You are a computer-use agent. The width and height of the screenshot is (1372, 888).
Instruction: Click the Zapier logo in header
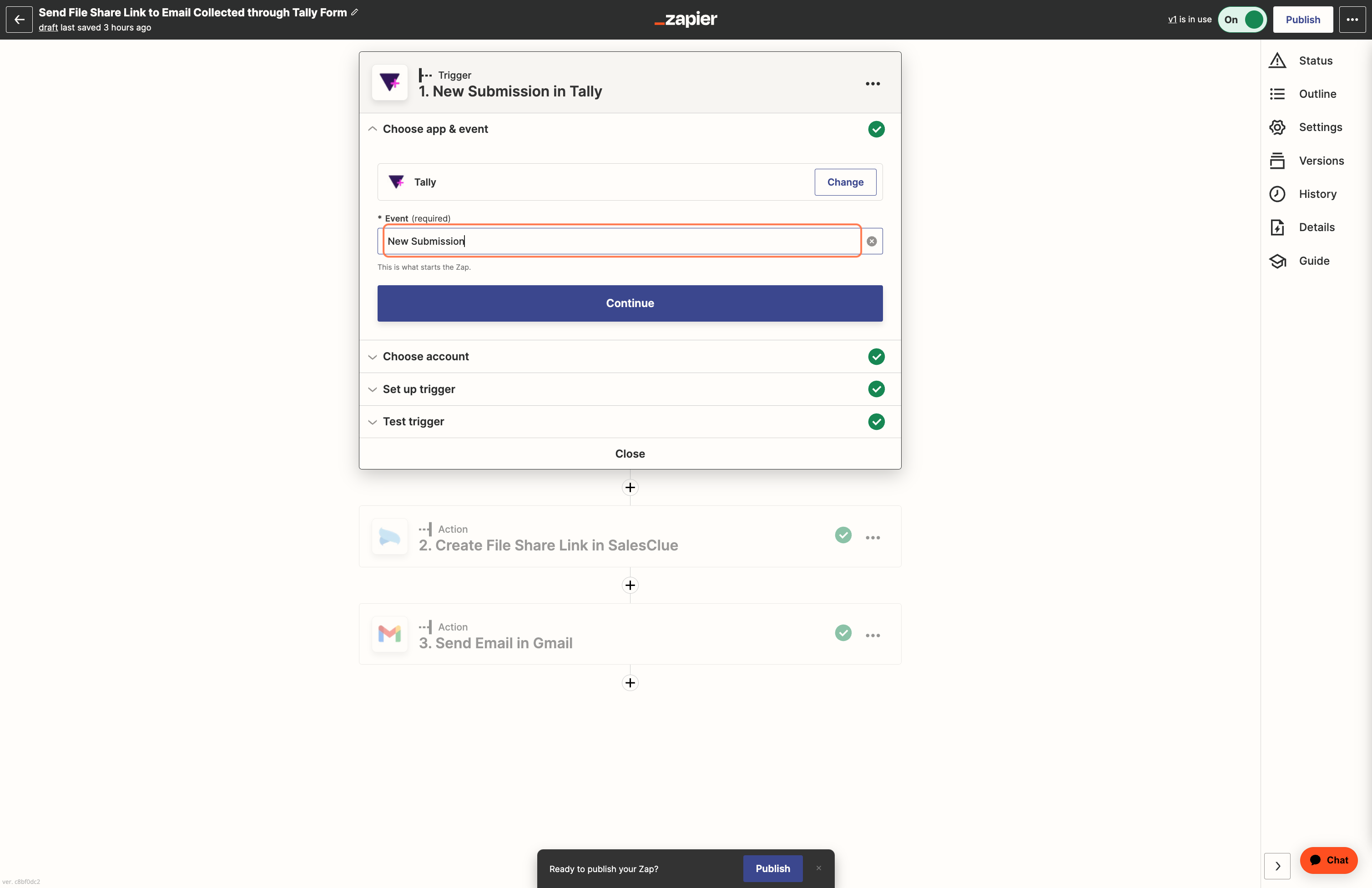[x=686, y=20]
